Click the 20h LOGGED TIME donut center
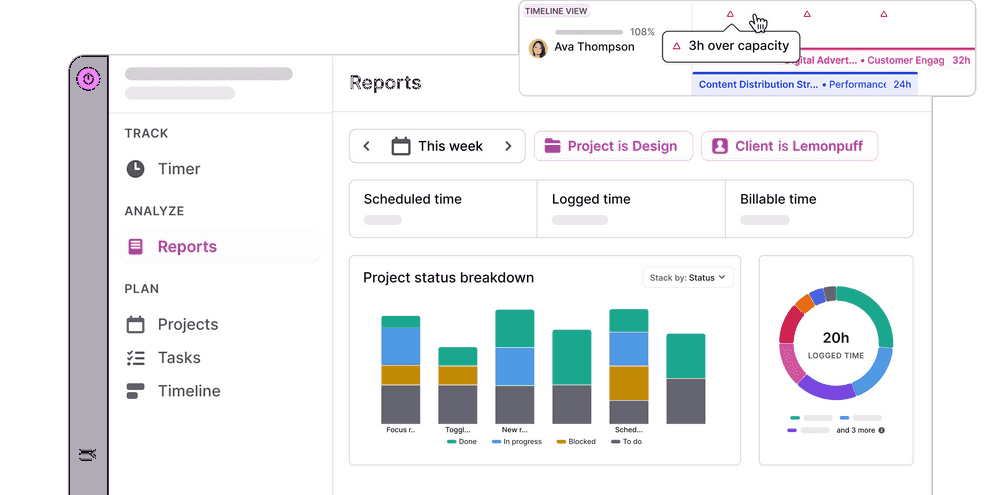The image size is (1000, 495). tap(836, 344)
